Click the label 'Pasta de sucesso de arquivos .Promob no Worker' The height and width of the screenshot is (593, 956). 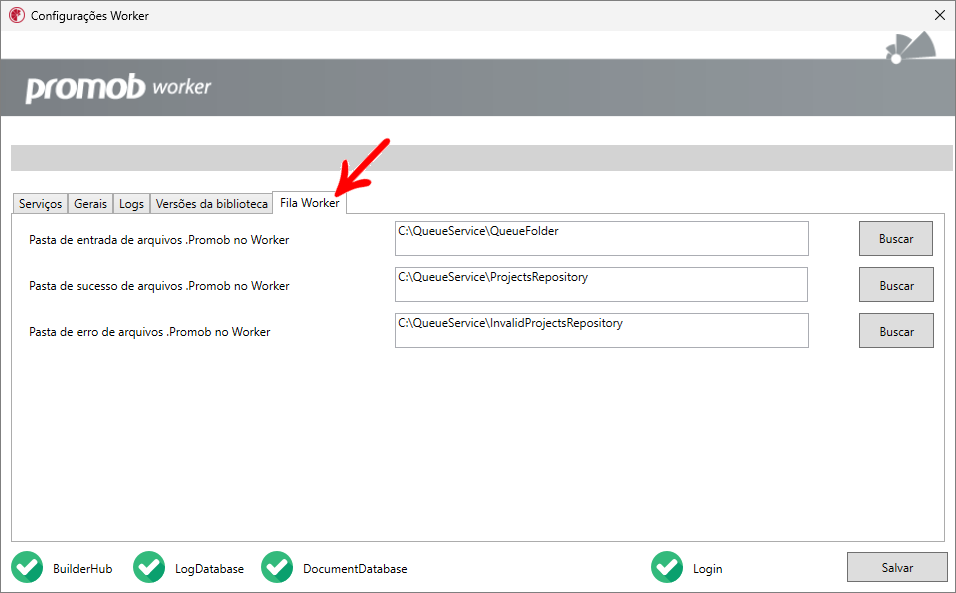coord(159,286)
